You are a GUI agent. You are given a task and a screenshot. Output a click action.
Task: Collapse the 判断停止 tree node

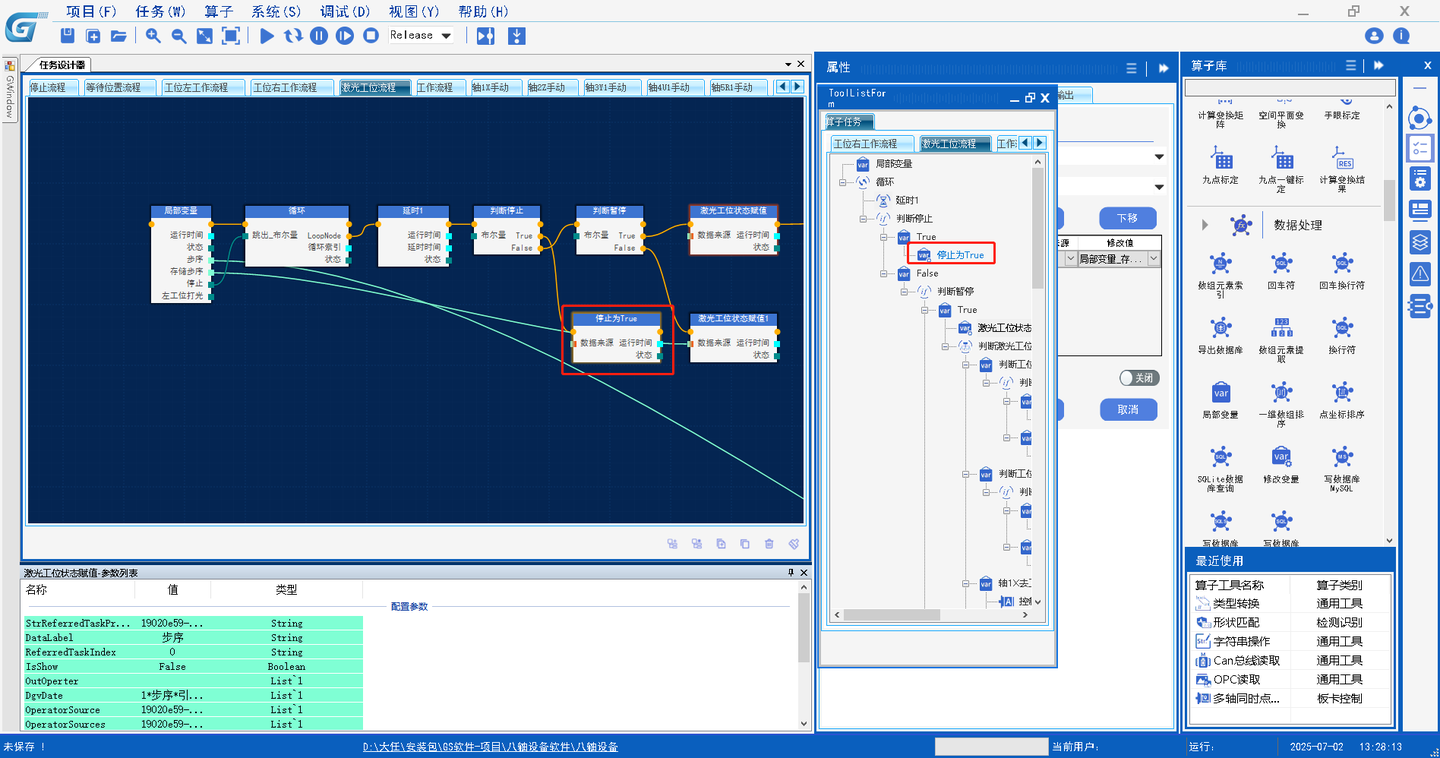(862, 218)
